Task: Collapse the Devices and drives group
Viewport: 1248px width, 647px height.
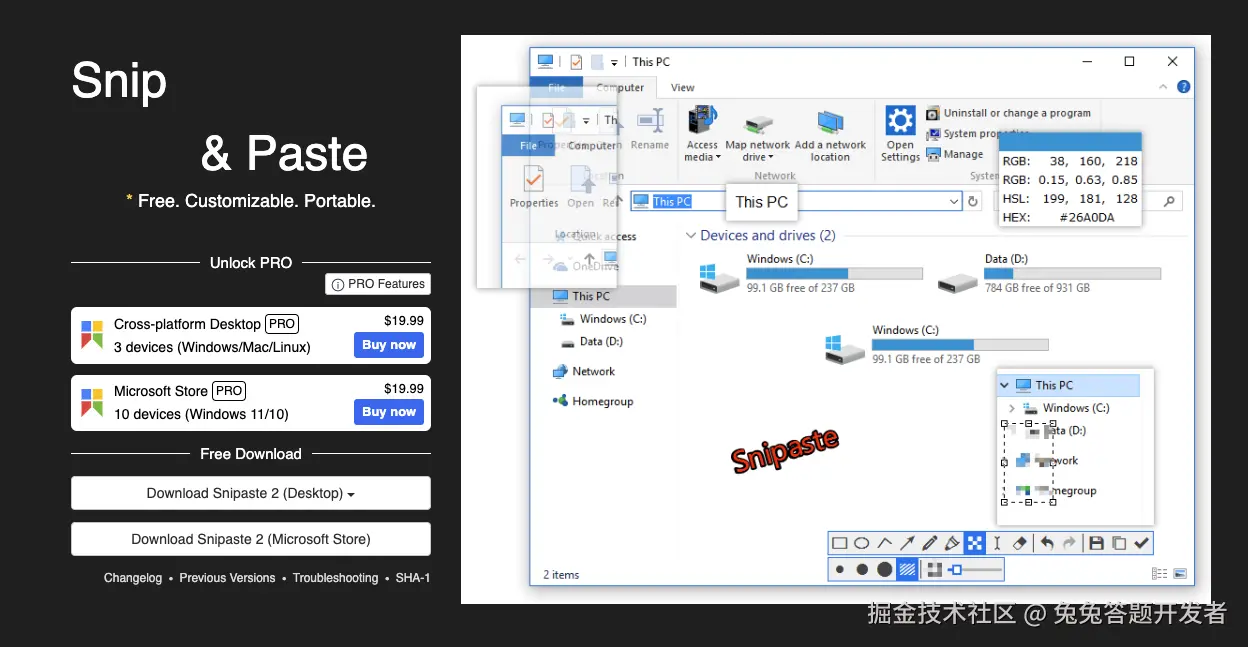Action: coord(691,236)
